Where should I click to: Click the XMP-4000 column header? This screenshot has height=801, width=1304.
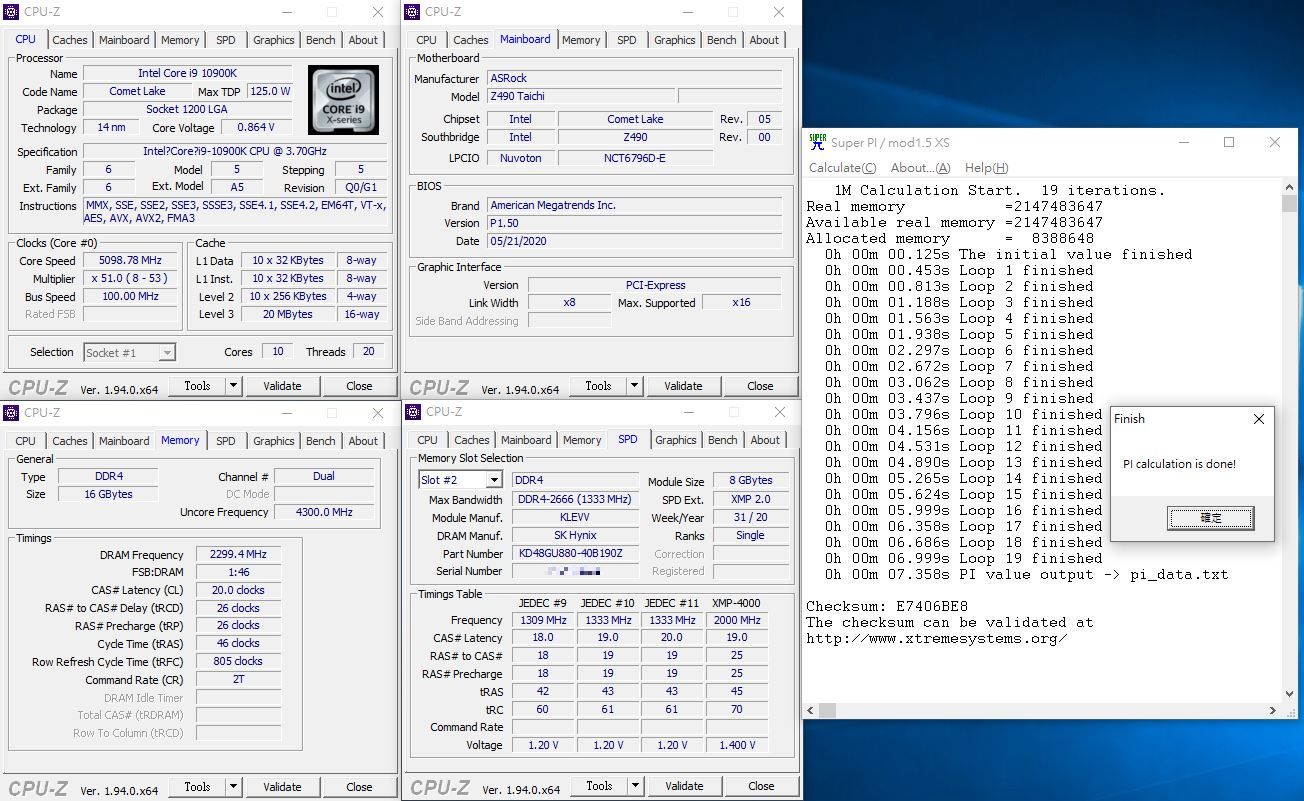tap(737, 602)
